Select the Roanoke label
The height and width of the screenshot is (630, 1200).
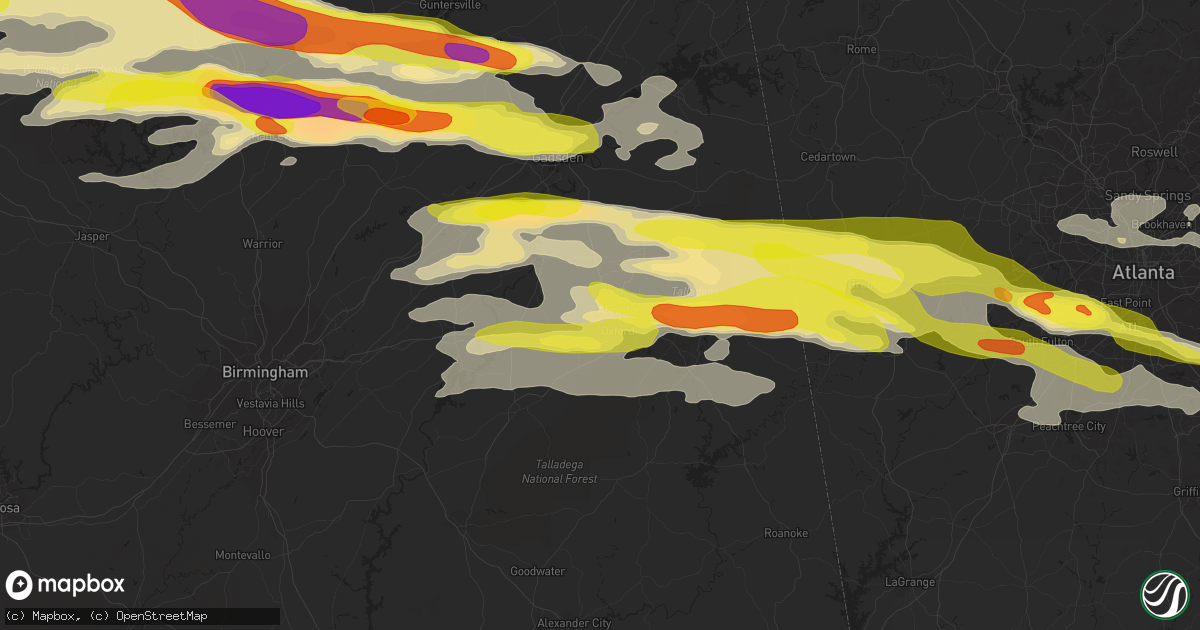pos(785,534)
